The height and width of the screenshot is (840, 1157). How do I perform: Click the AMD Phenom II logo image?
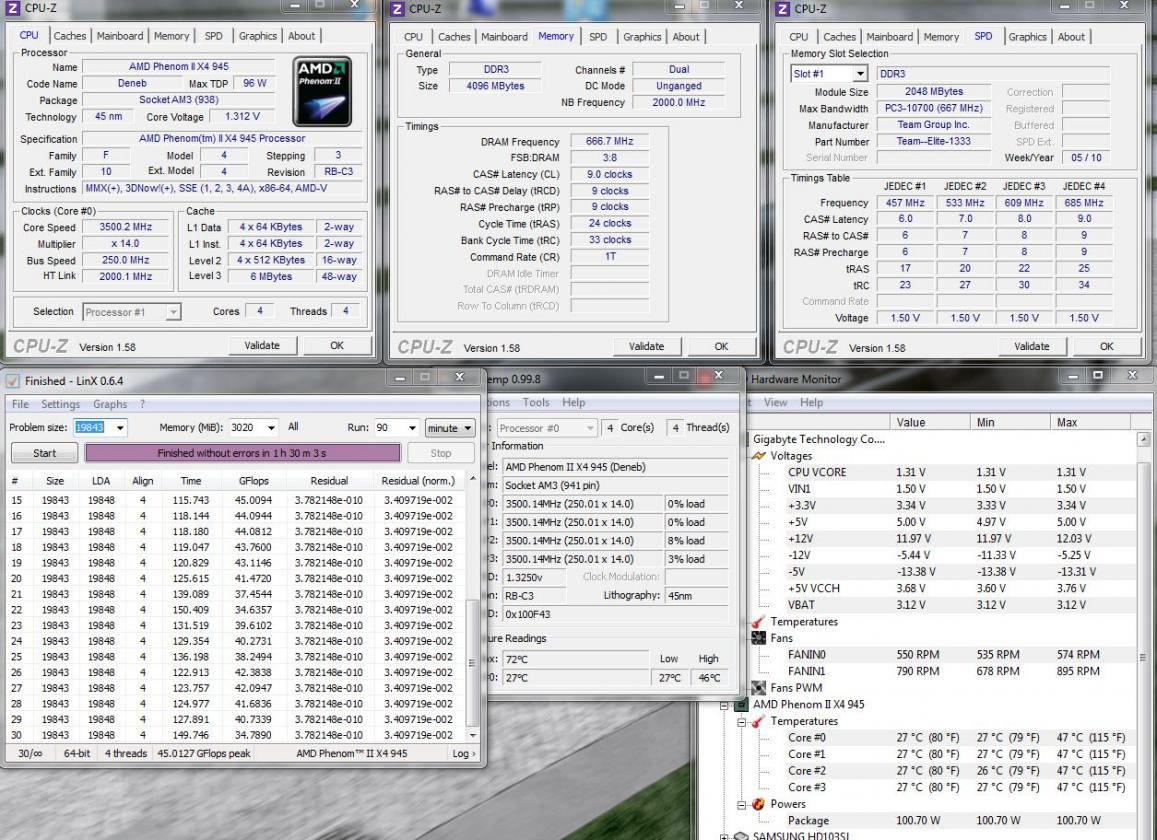point(322,91)
